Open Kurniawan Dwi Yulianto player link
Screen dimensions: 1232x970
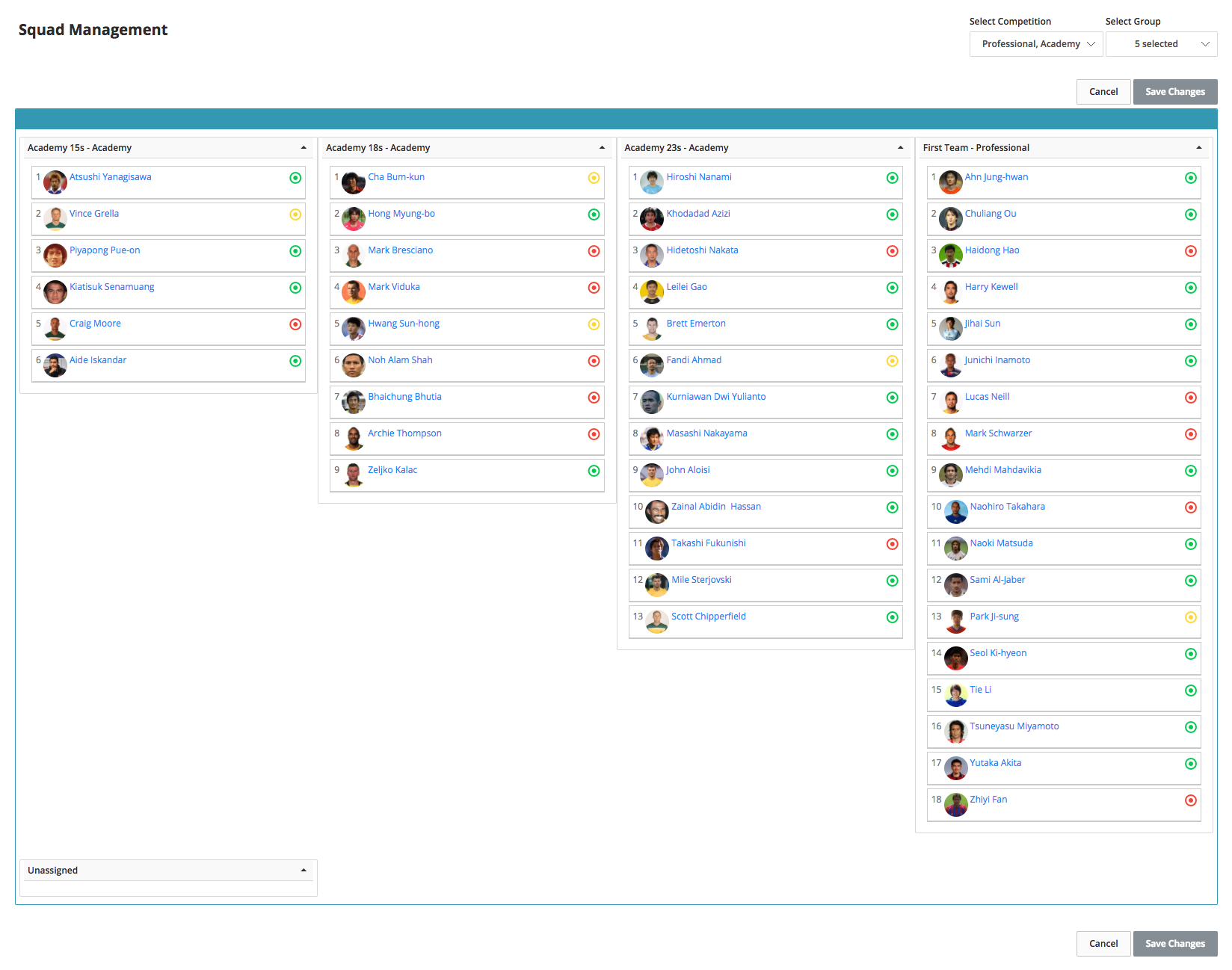(716, 397)
